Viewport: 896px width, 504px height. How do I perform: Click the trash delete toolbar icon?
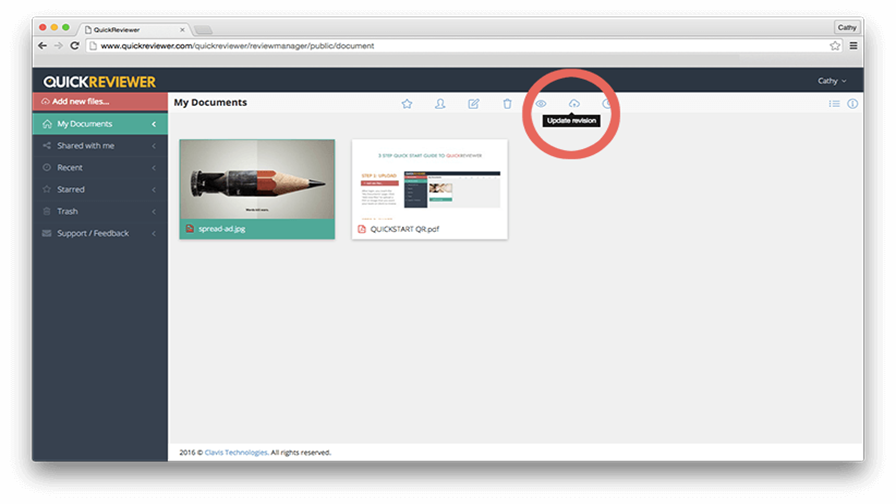(x=507, y=103)
